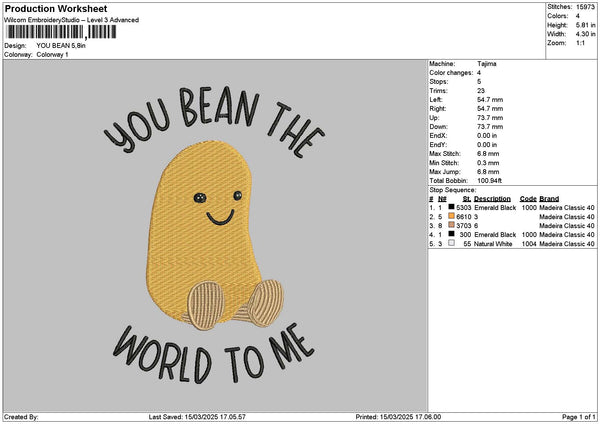Pick the tan thread swatch in stop 3
600x424 pixels.
[x=452, y=225]
